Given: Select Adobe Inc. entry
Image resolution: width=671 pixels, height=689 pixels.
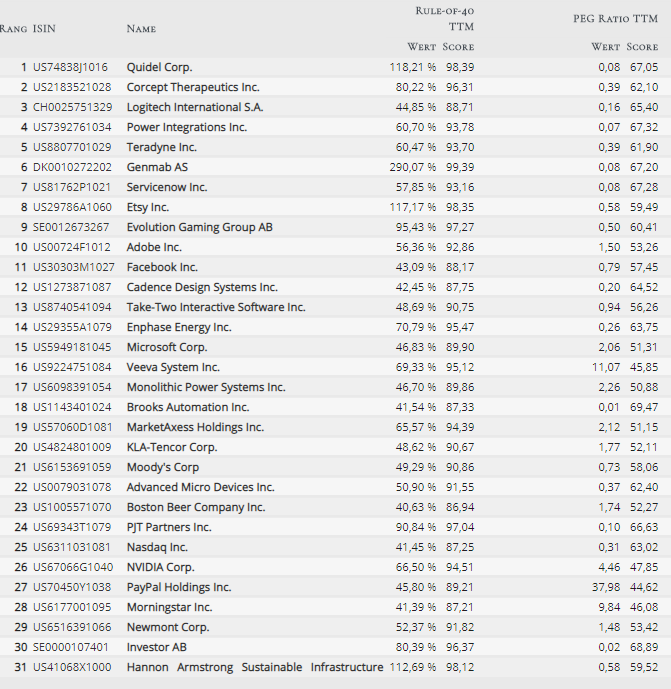Looking at the screenshot, I should point(154,247).
